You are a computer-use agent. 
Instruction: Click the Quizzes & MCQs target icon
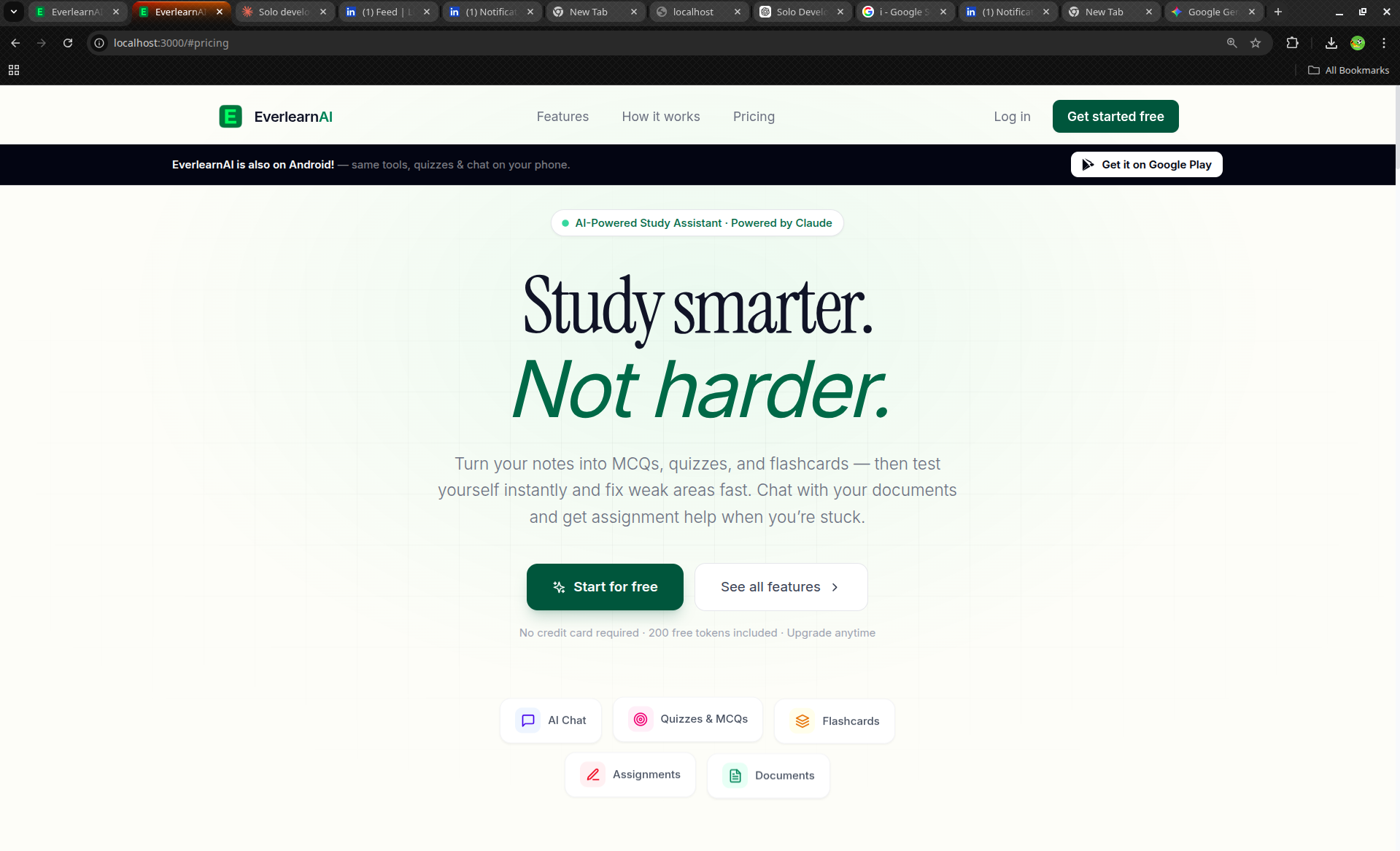(x=641, y=719)
